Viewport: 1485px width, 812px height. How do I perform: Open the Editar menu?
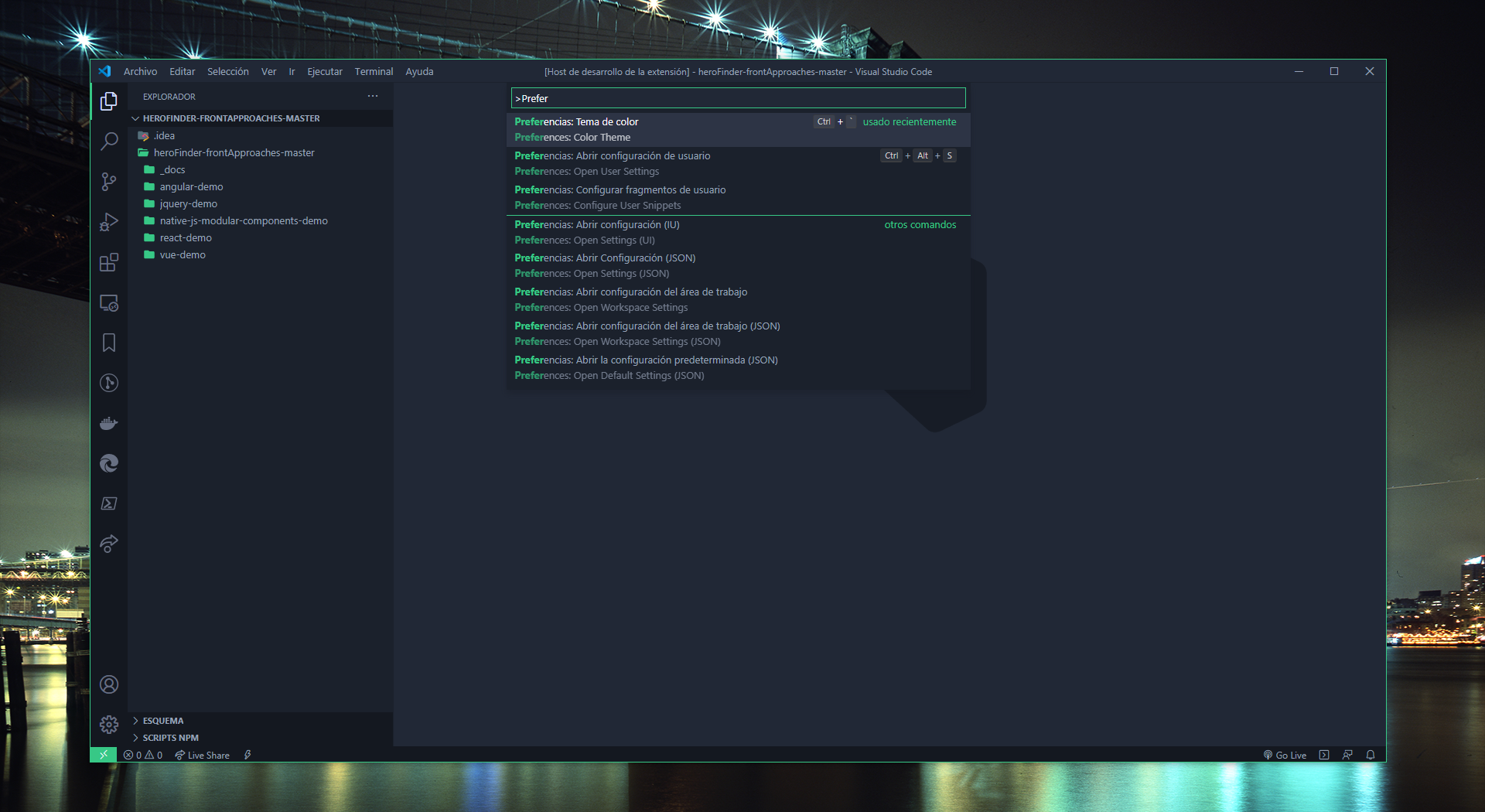point(183,71)
